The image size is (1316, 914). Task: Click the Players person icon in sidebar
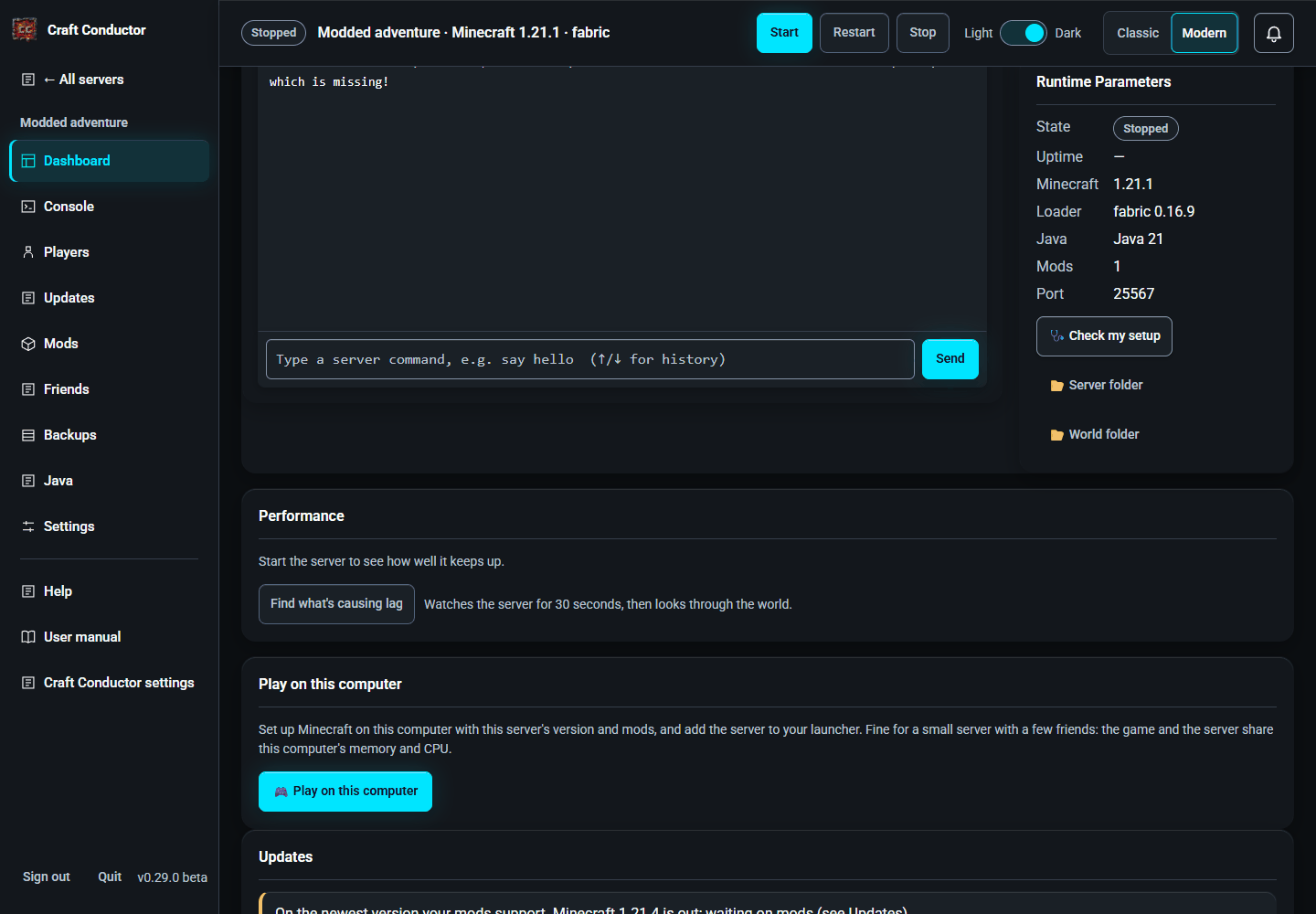(x=28, y=252)
